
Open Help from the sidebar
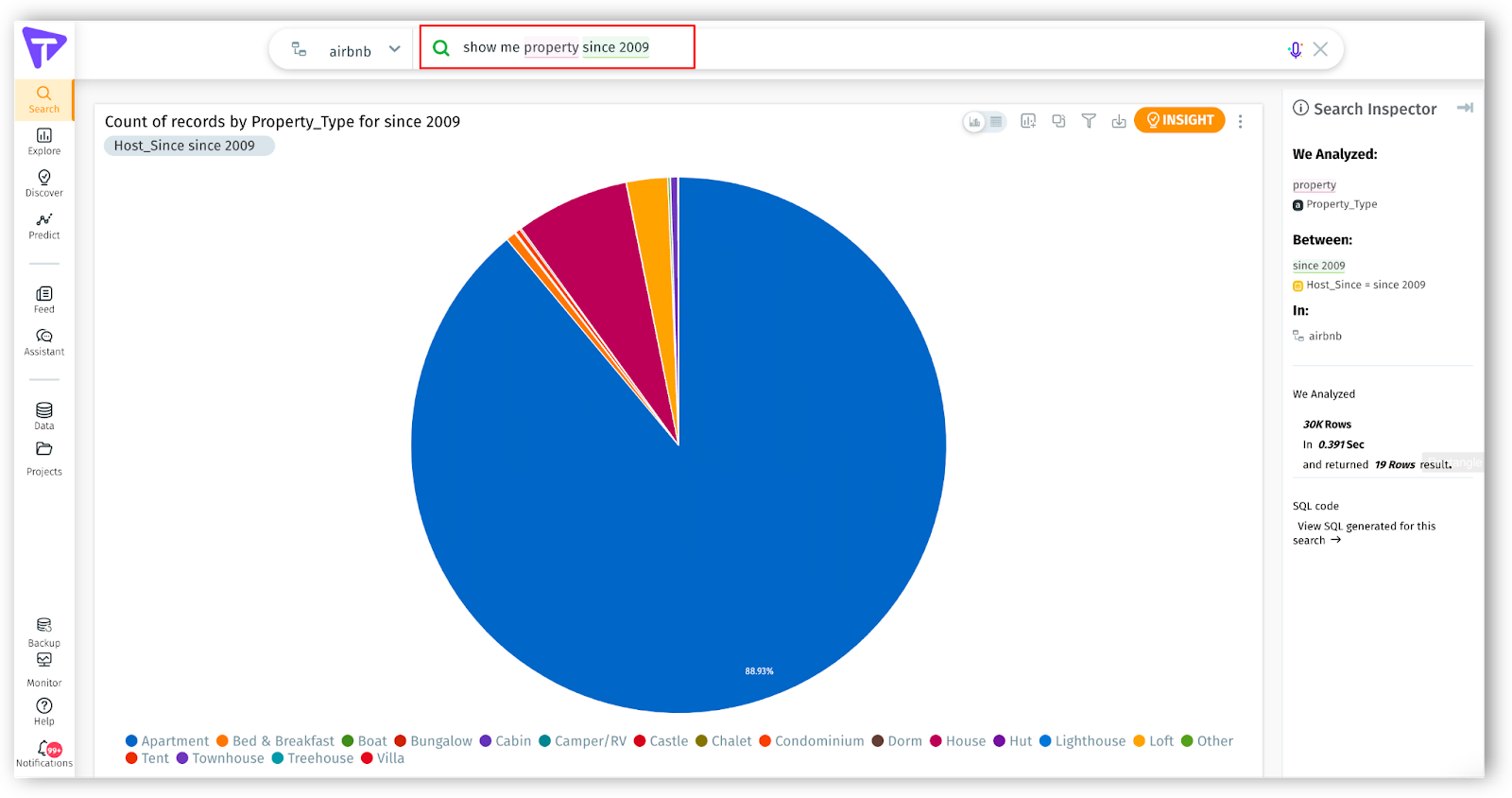(x=43, y=712)
